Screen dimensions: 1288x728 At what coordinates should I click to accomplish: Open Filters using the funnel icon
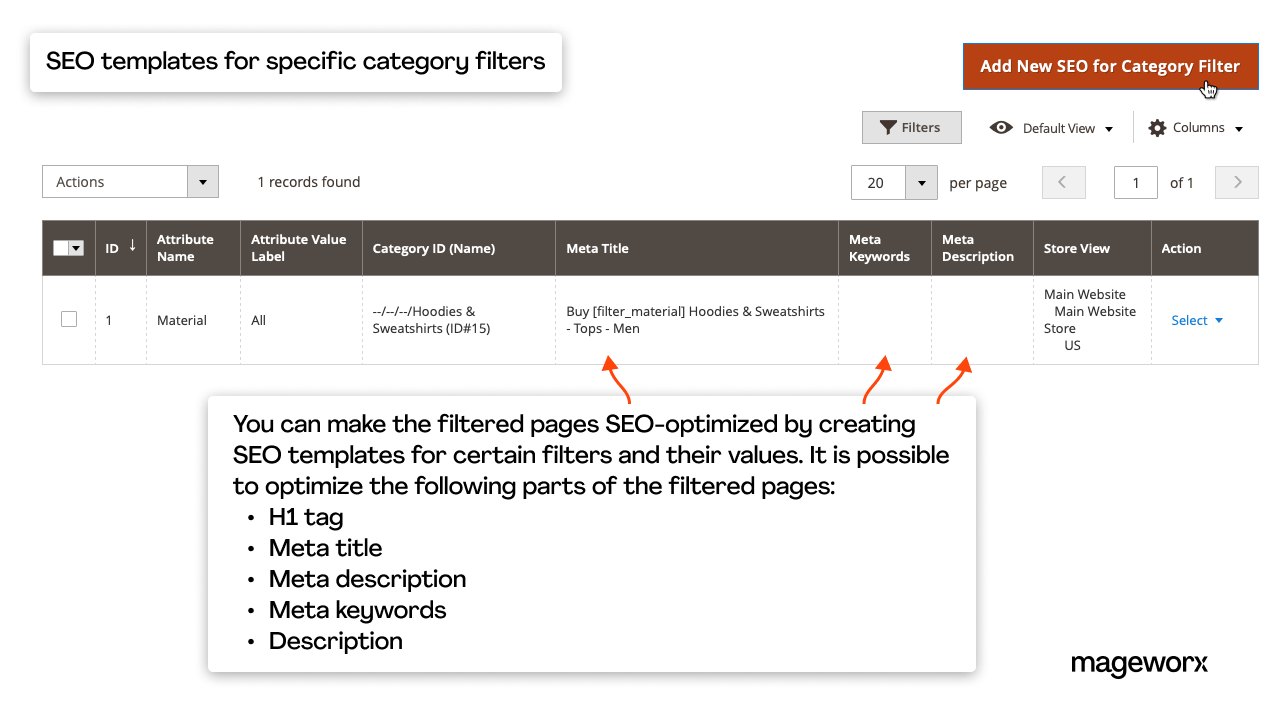886,127
